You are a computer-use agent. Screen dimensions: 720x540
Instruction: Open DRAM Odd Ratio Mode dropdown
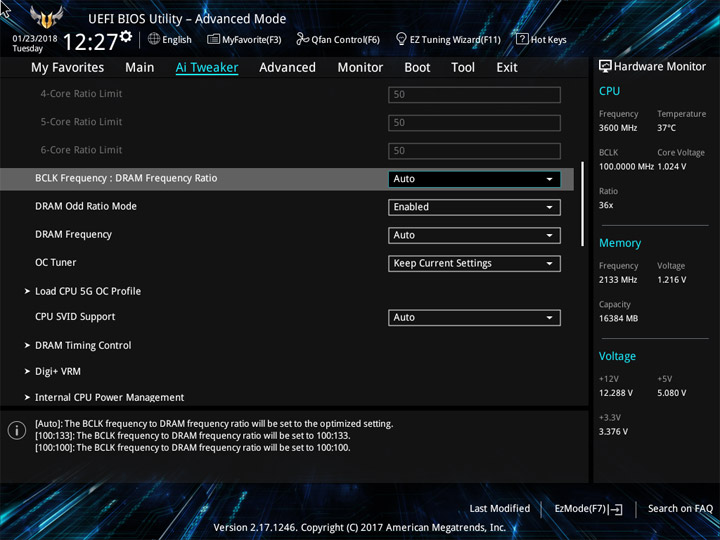click(474, 207)
